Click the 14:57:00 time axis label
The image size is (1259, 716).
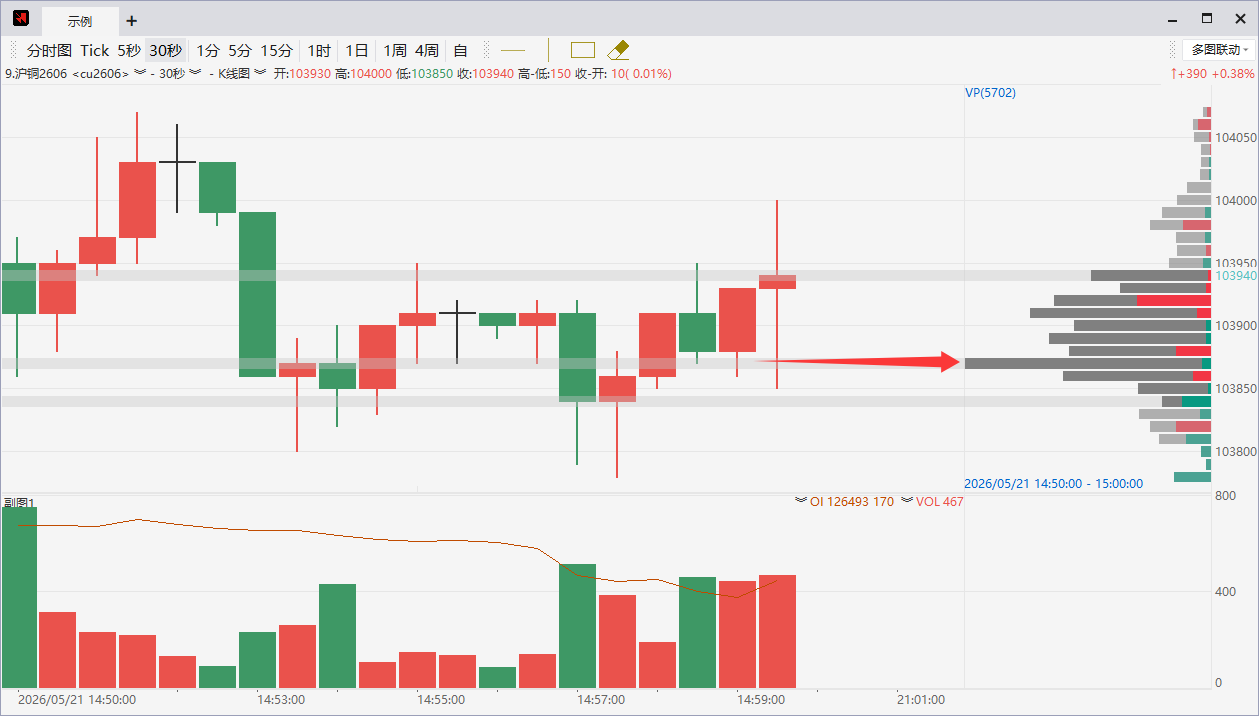[601, 700]
